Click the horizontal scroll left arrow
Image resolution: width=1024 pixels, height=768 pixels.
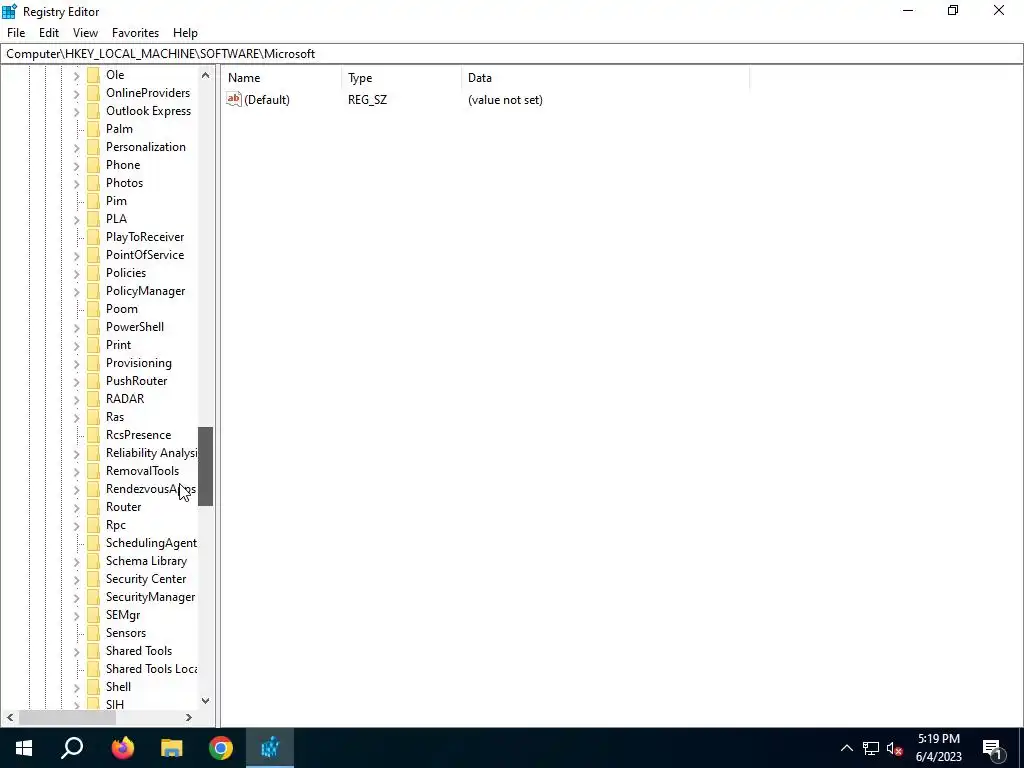tap(10, 718)
